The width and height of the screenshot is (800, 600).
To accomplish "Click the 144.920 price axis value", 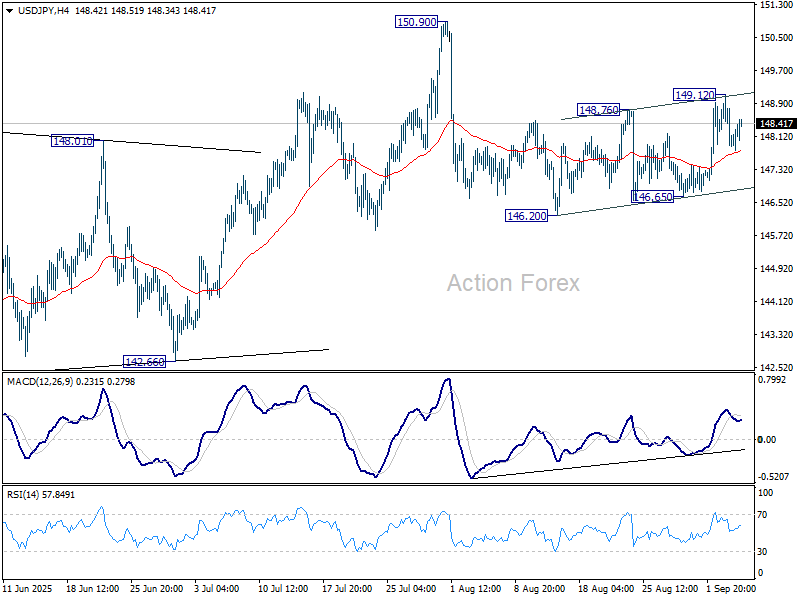I will (777, 268).
